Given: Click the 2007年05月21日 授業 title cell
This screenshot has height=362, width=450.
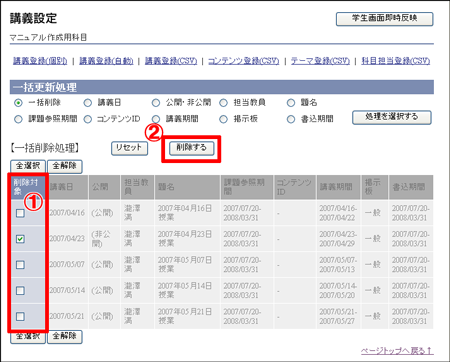Looking at the screenshot, I should coord(187,316).
